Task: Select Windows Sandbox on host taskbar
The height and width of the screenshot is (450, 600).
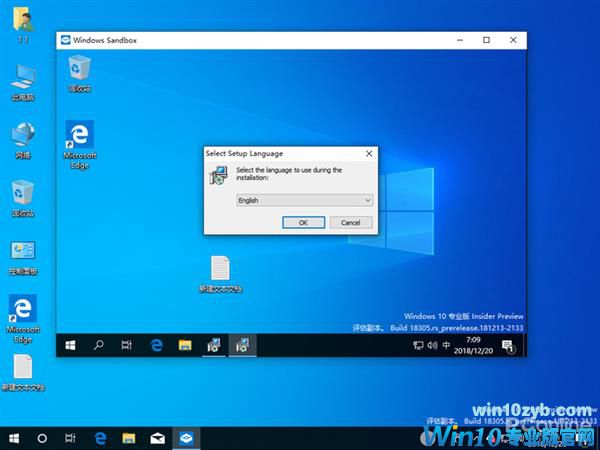Action: point(186,438)
